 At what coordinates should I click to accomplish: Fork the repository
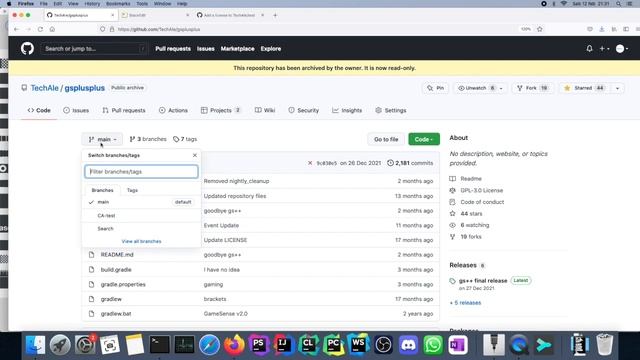(x=532, y=88)
